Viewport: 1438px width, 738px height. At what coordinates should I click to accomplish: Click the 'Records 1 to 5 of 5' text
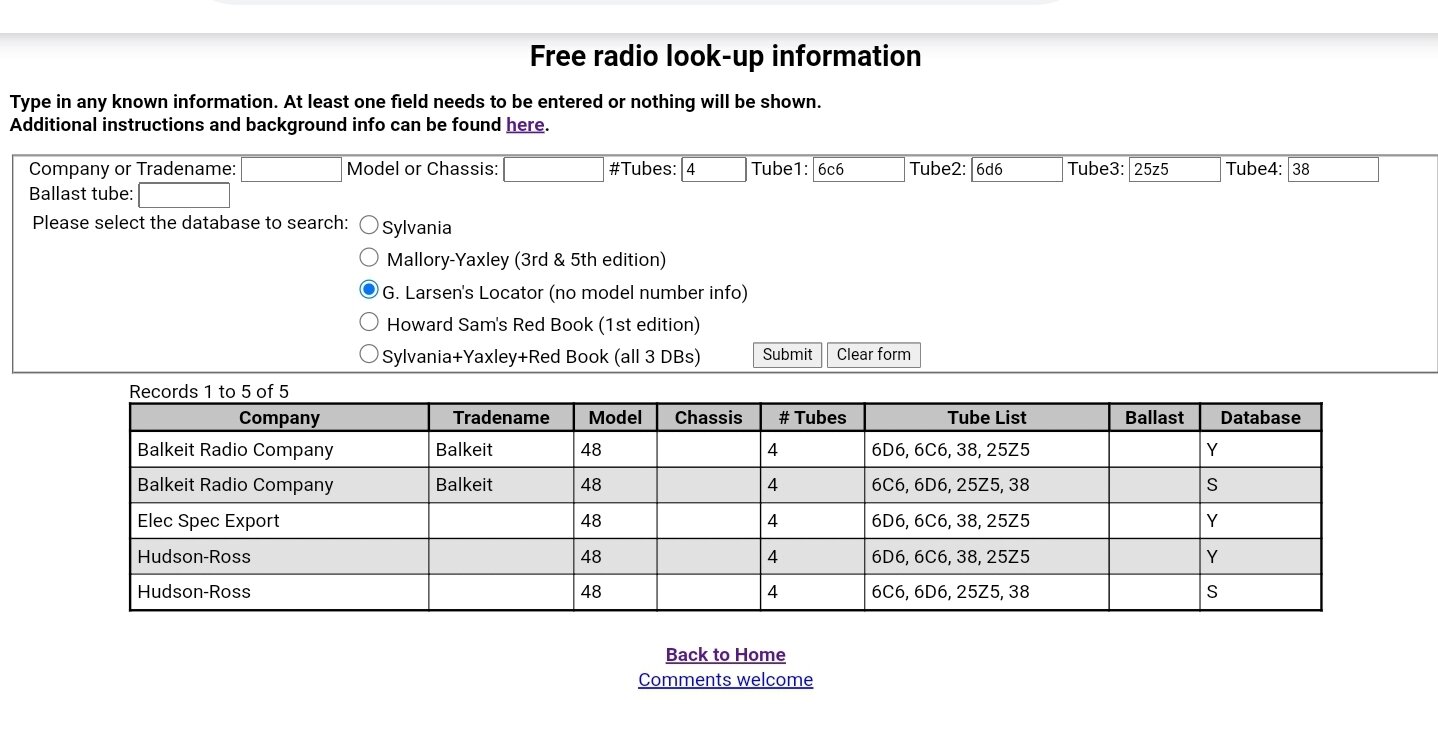tap(209, 392)
